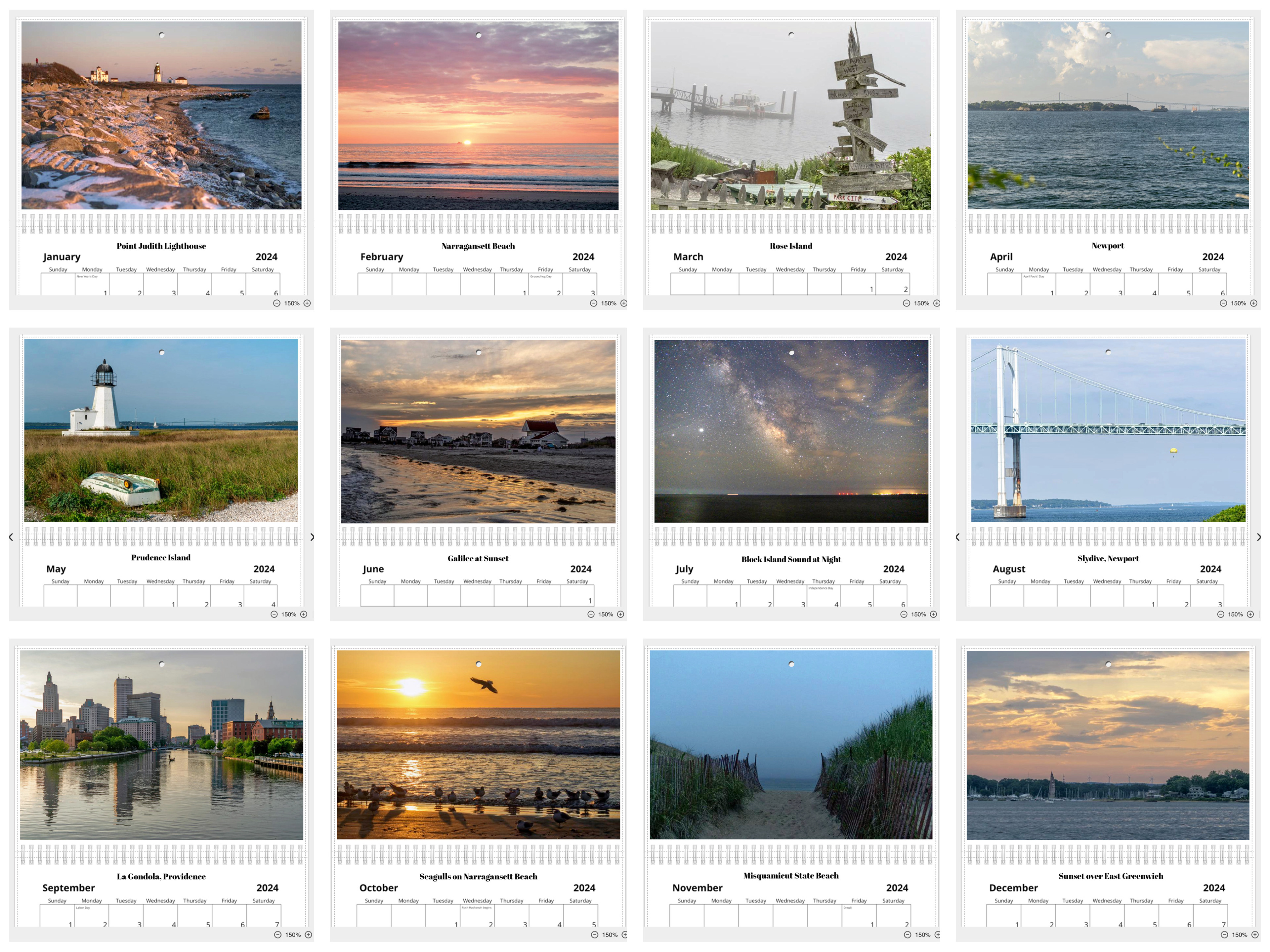The image size is (1270, 952).
Task: Select the Point Judith Lighthouse photo
Action: (161, 115)
